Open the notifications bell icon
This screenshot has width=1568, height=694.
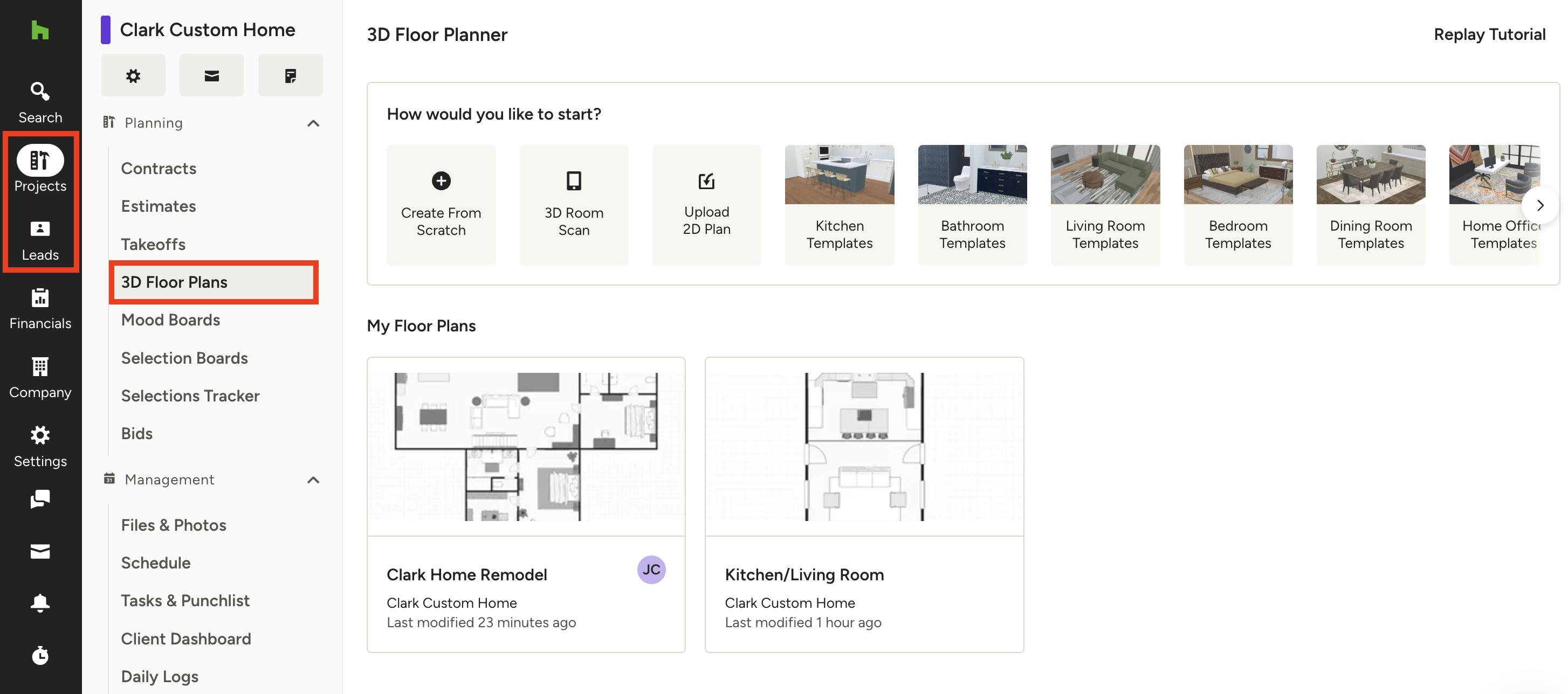tap(40, 603)
